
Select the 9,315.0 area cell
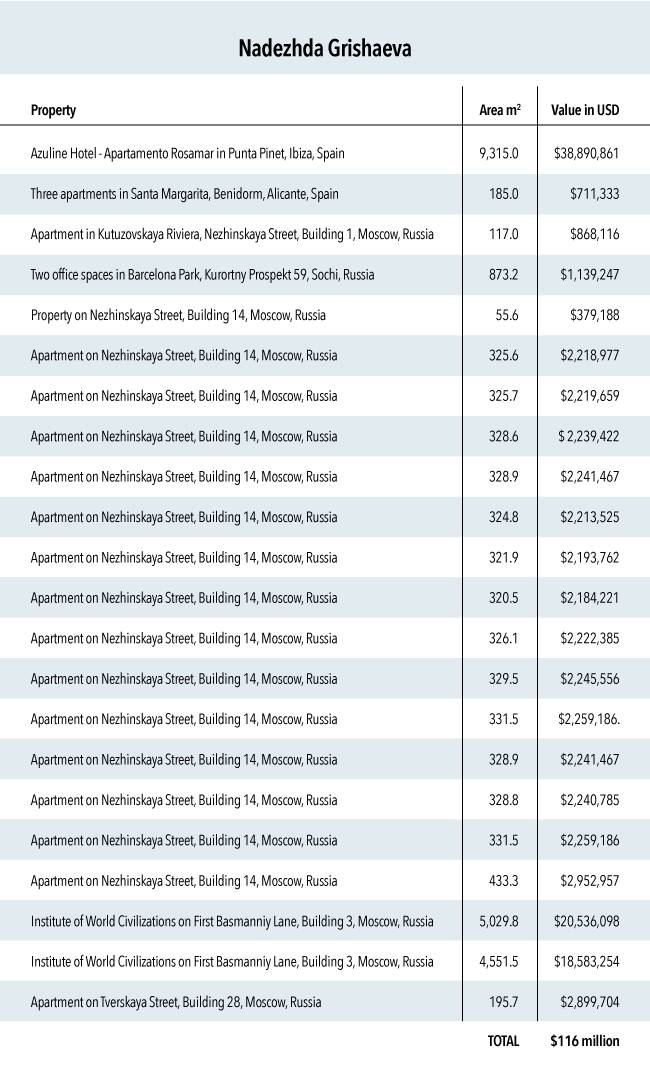[499, 153]
